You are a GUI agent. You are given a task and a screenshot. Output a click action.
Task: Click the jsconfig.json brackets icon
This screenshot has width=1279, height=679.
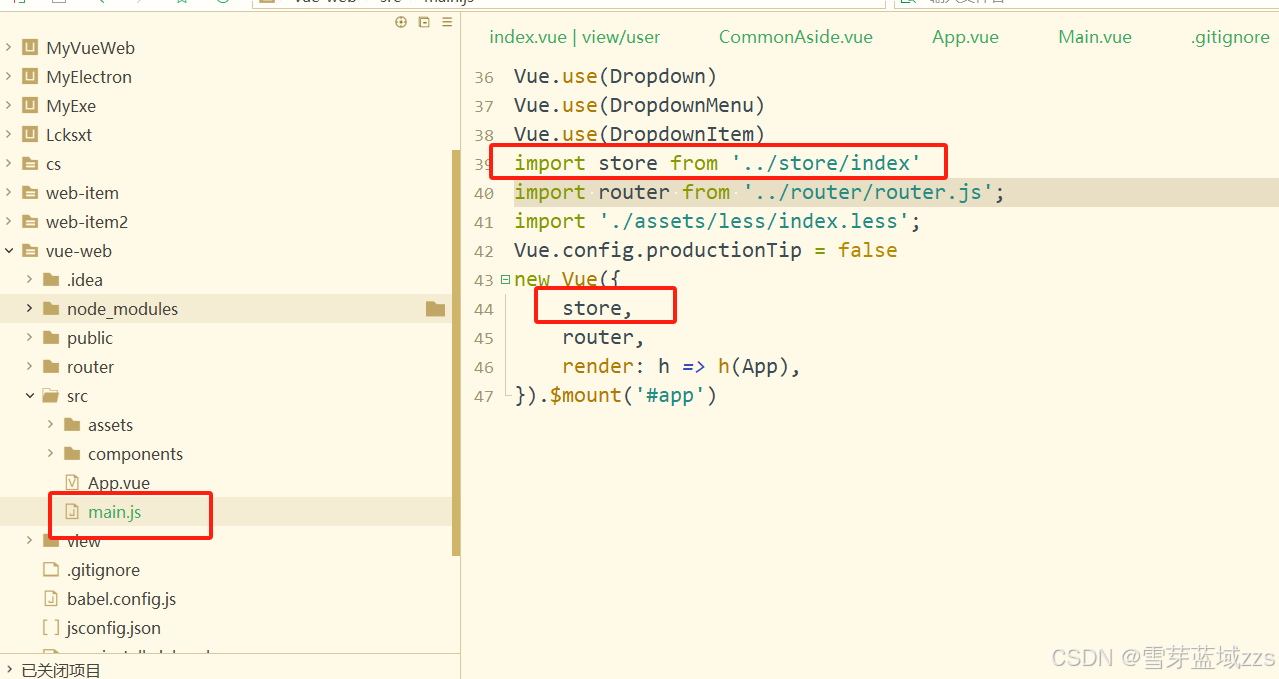(x=51, y=628)
